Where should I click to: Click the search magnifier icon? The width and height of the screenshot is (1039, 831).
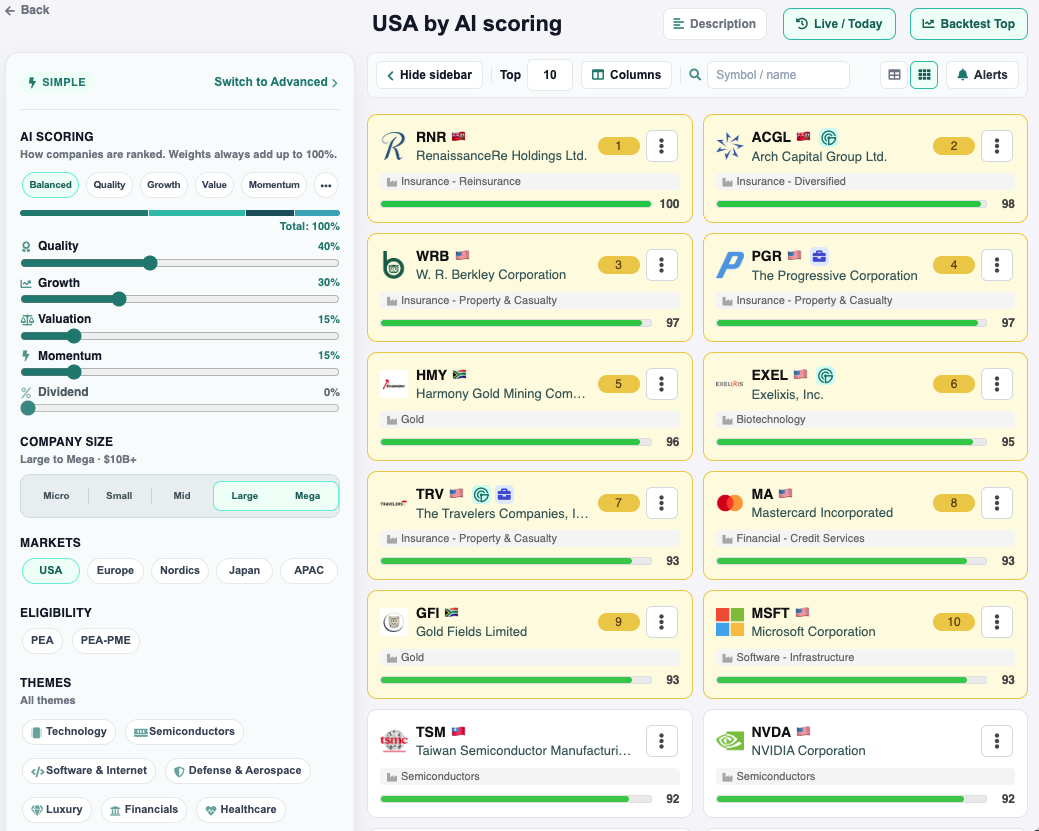(694, 75)
